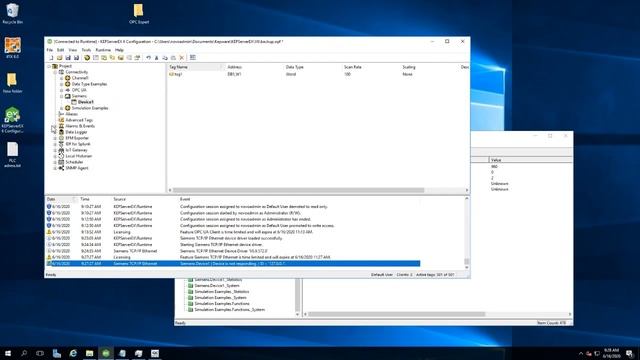The height and width of the screenshot is (360, 640).
Task: Open the Windows Start menu
Action: point(8,353)
